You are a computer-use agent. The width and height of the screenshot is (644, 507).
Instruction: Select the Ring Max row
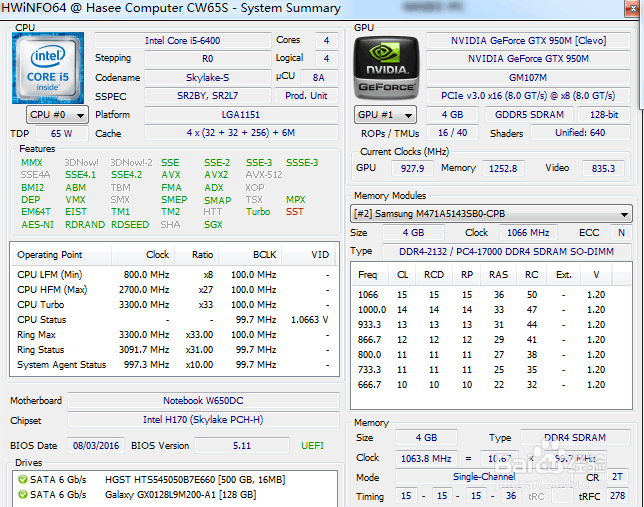point(173,335)
